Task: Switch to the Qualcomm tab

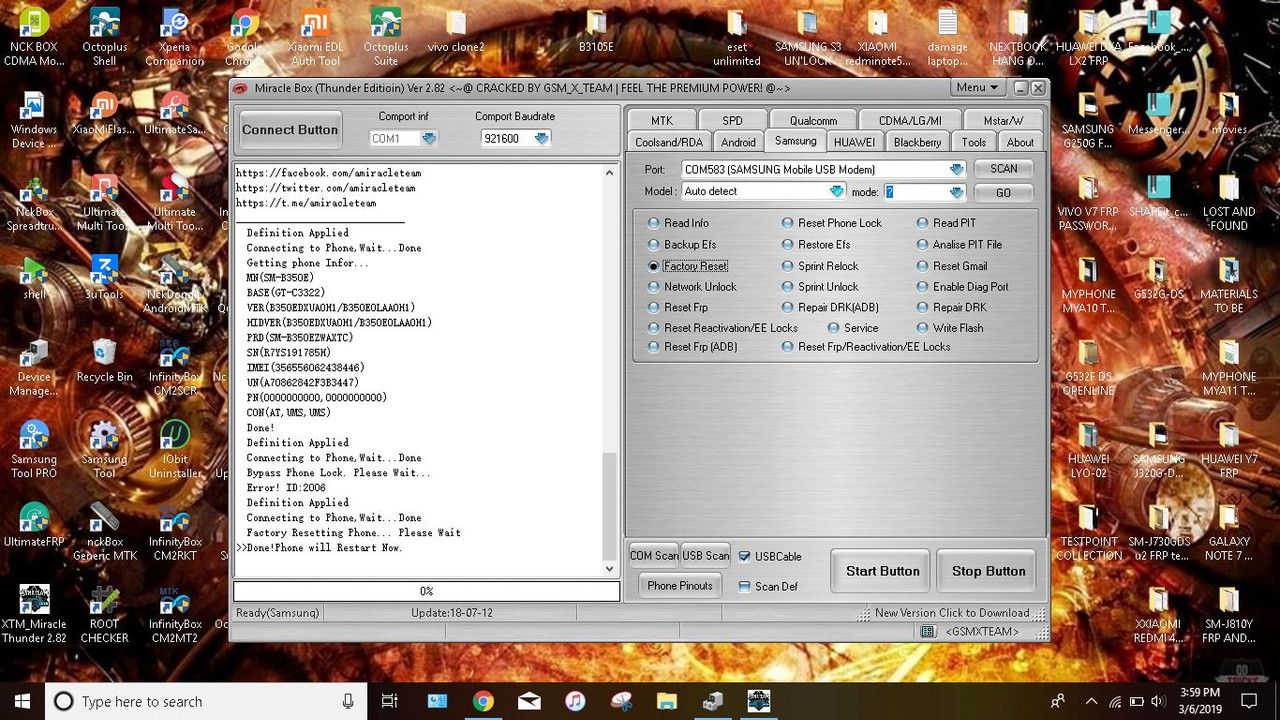Action: (813, 121)
